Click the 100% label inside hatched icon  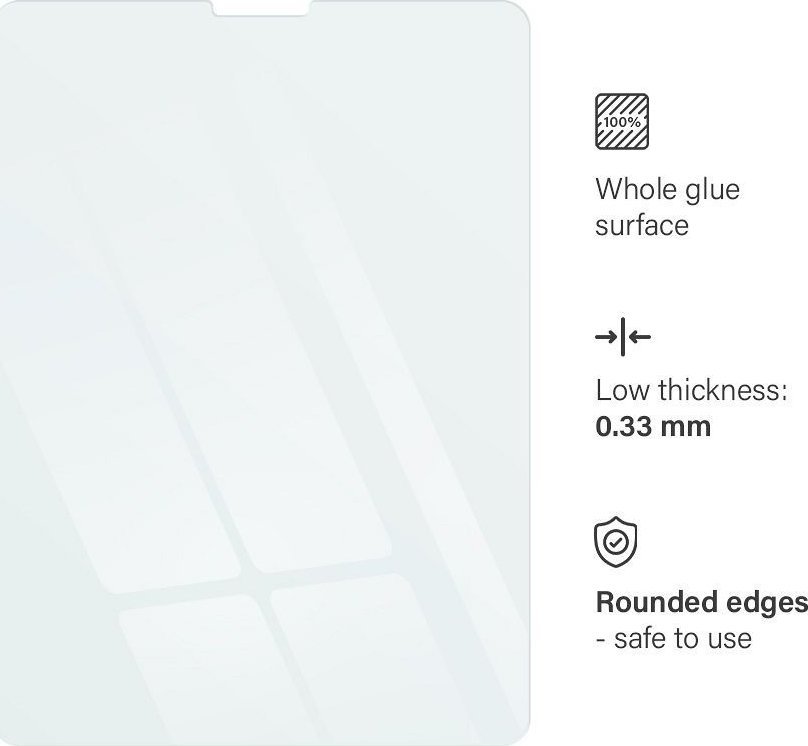[x=622, y=123]
